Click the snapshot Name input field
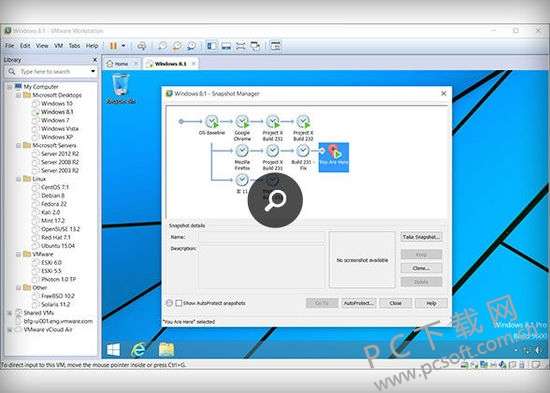Image resolution: width=550 pixels, height=393 pixels. point(262,237)
